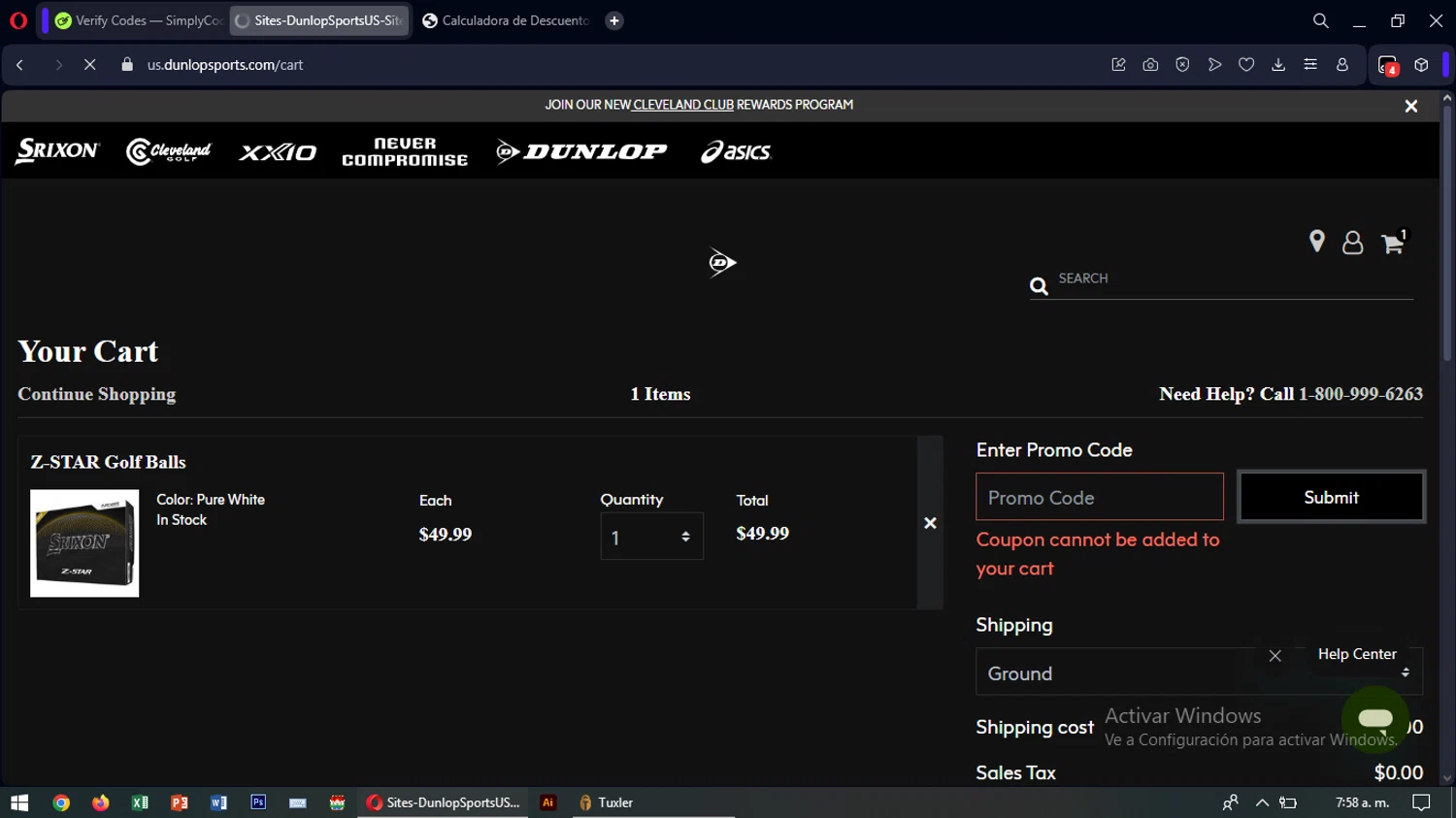Open the shopping cart icon

pos(1394,242)
